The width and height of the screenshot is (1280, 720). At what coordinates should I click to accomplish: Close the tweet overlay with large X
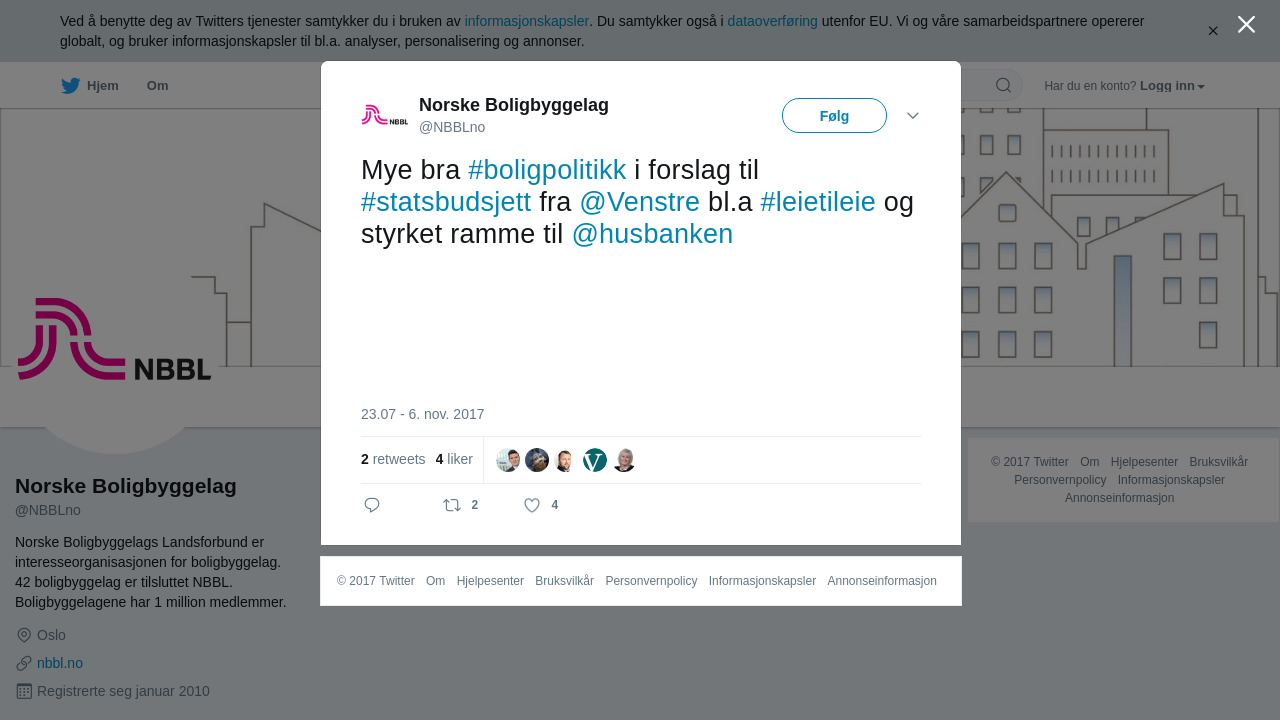pos(1246,24)
